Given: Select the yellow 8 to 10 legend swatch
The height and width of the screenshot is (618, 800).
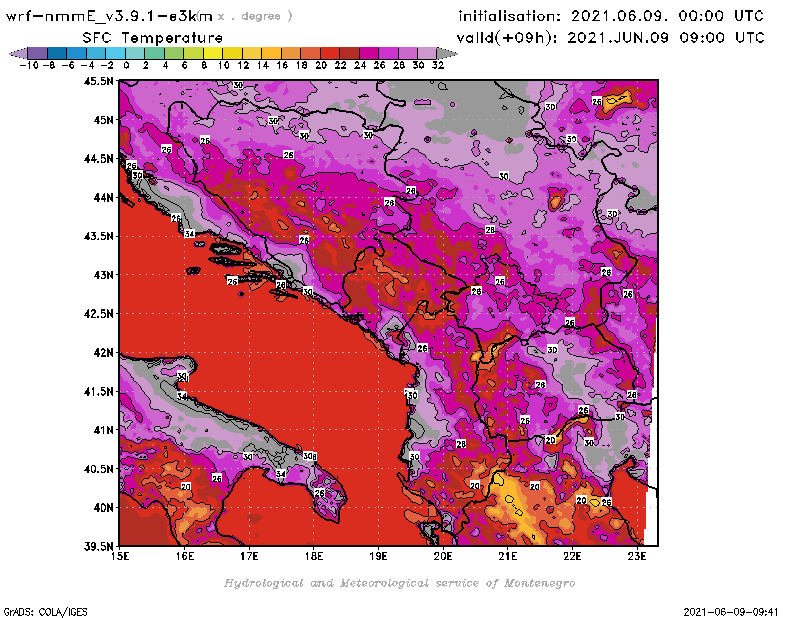Looking at the screenshot, I should pyautogui.click(x=213, y=53).
